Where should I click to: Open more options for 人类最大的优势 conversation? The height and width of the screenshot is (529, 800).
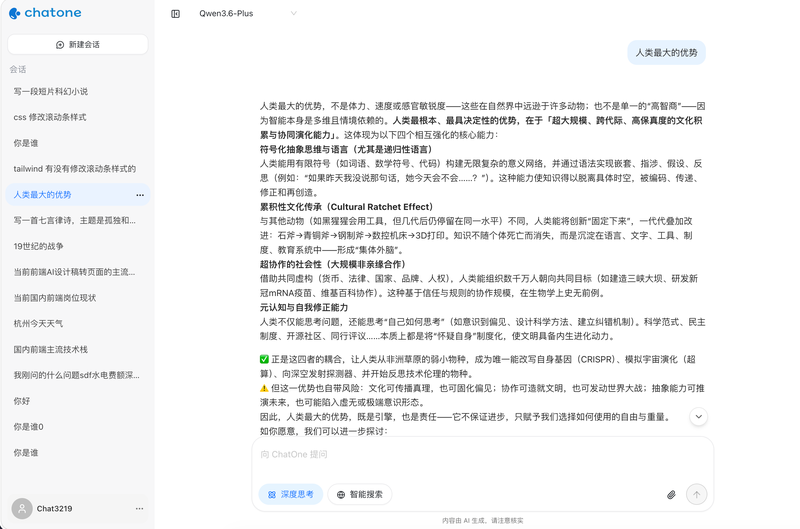pos(140,195)
